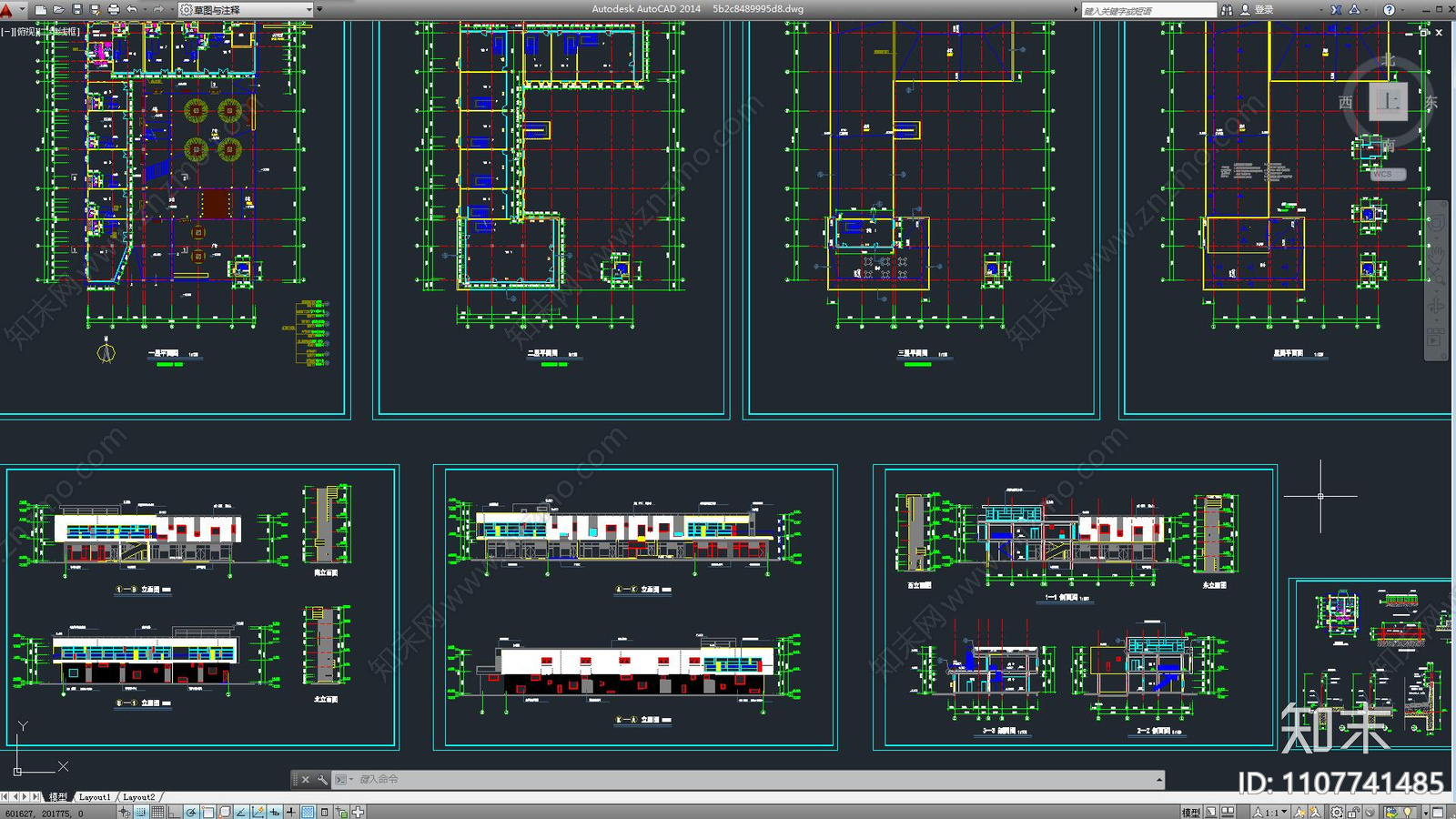Open the WCS coordinate system dropdown
Viewport: 1456px width, 819px height.
pos(1388,174)
